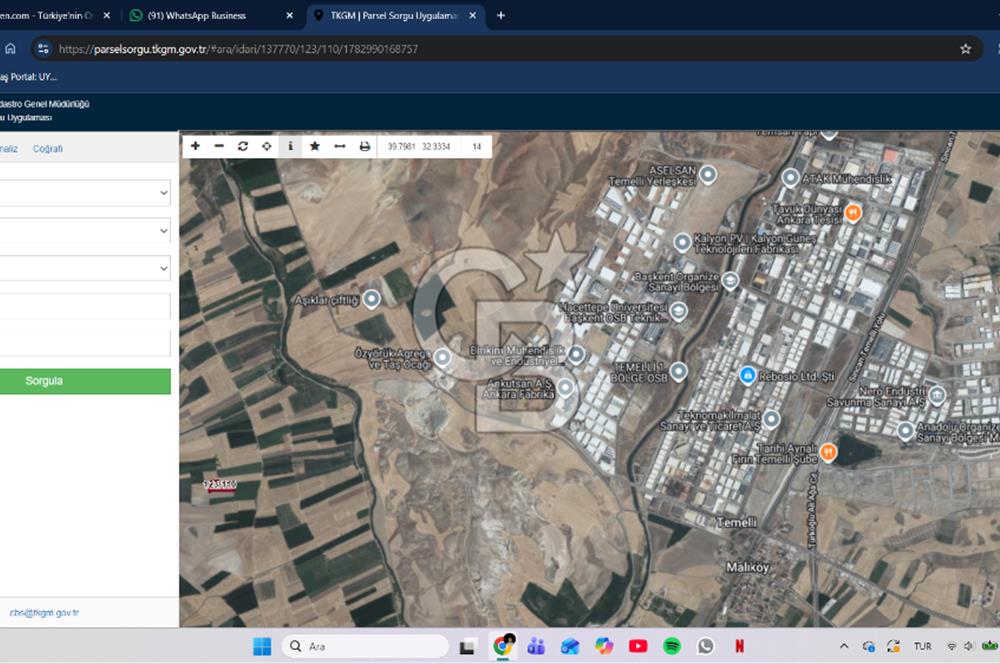Viewport: 1000px width, 664px height.
Task: Close the WhatsApp Business tab
Action: (290, 15)
